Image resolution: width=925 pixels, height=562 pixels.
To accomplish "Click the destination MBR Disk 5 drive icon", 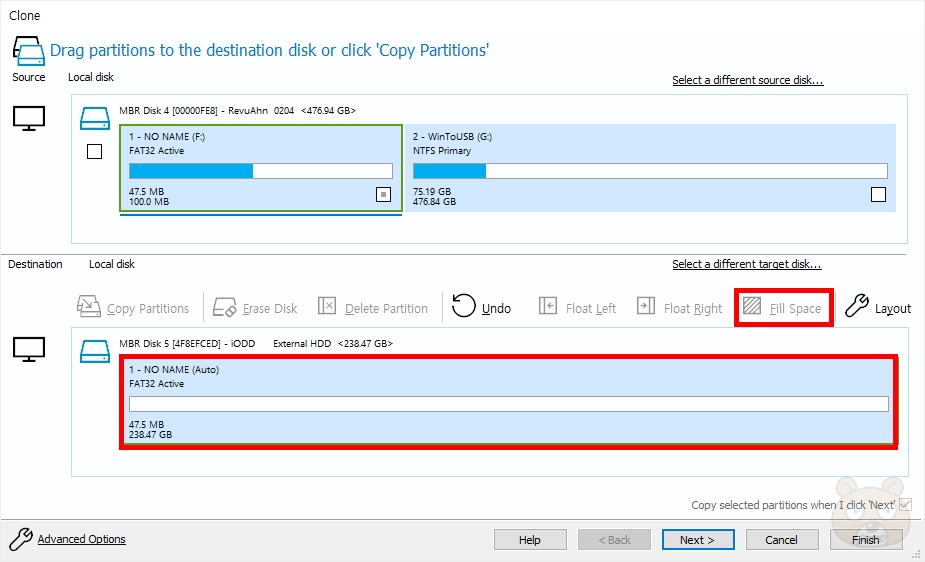I will pos(95,351).
